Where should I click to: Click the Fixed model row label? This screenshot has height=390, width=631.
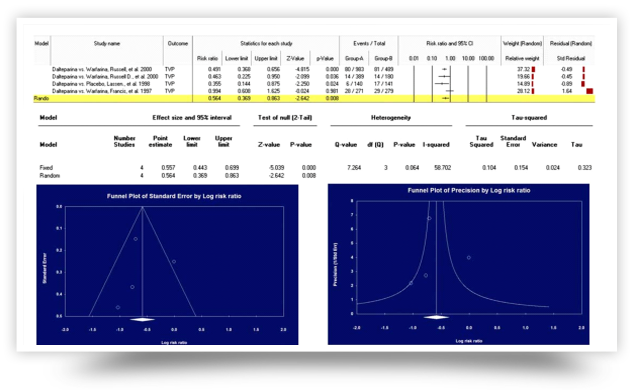pyautogui.click(x=46, y=167)
